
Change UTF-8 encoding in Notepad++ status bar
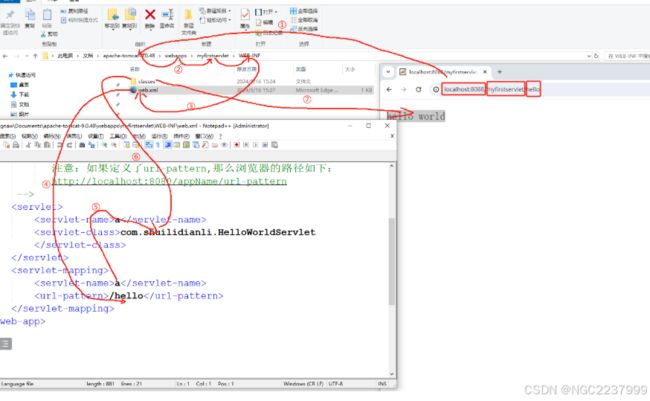point(336,384)
